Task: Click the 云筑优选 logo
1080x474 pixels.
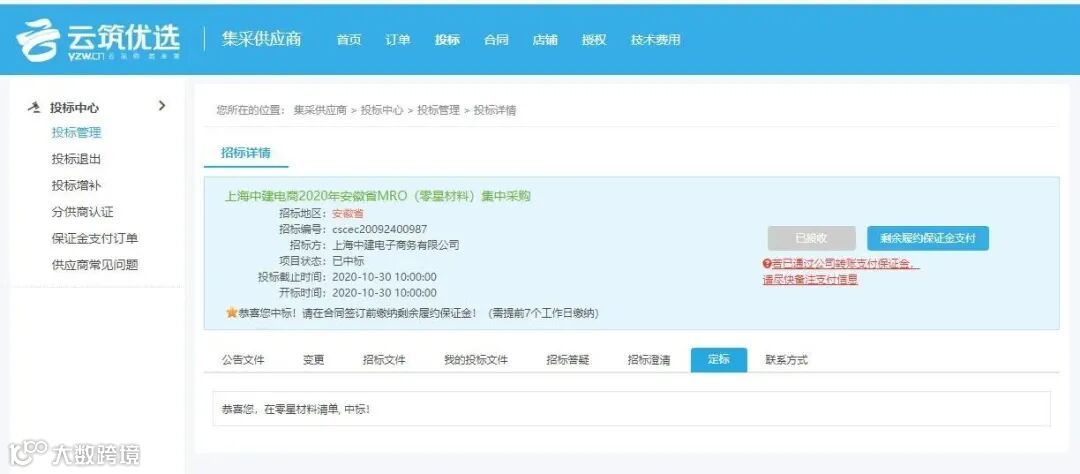Action: [x=98, y=40]
